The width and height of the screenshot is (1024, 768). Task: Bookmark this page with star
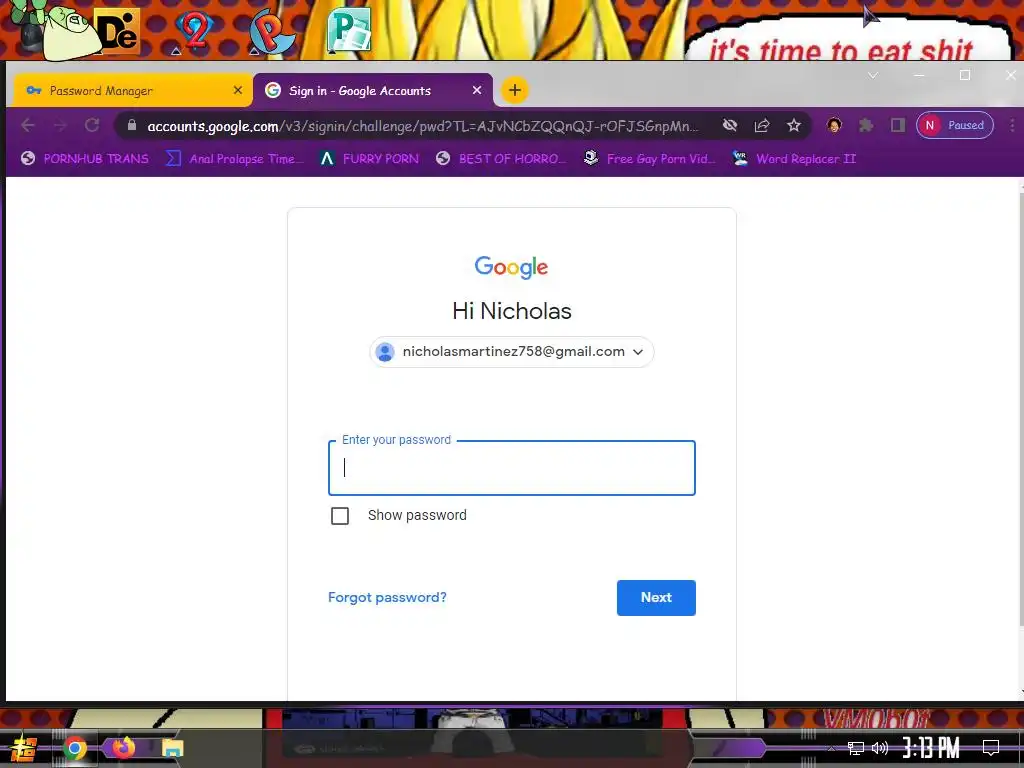pyautogui.click(x=793, y=125)
